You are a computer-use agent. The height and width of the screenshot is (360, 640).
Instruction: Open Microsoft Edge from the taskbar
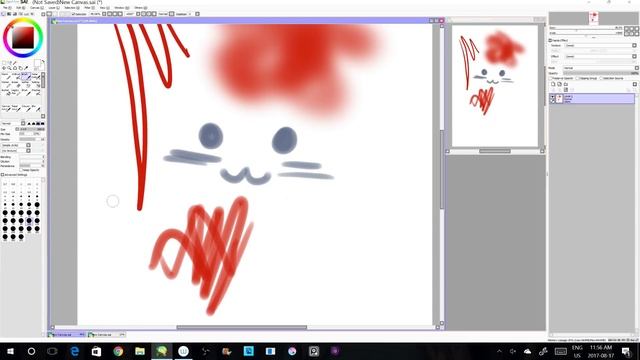[75, 351]
